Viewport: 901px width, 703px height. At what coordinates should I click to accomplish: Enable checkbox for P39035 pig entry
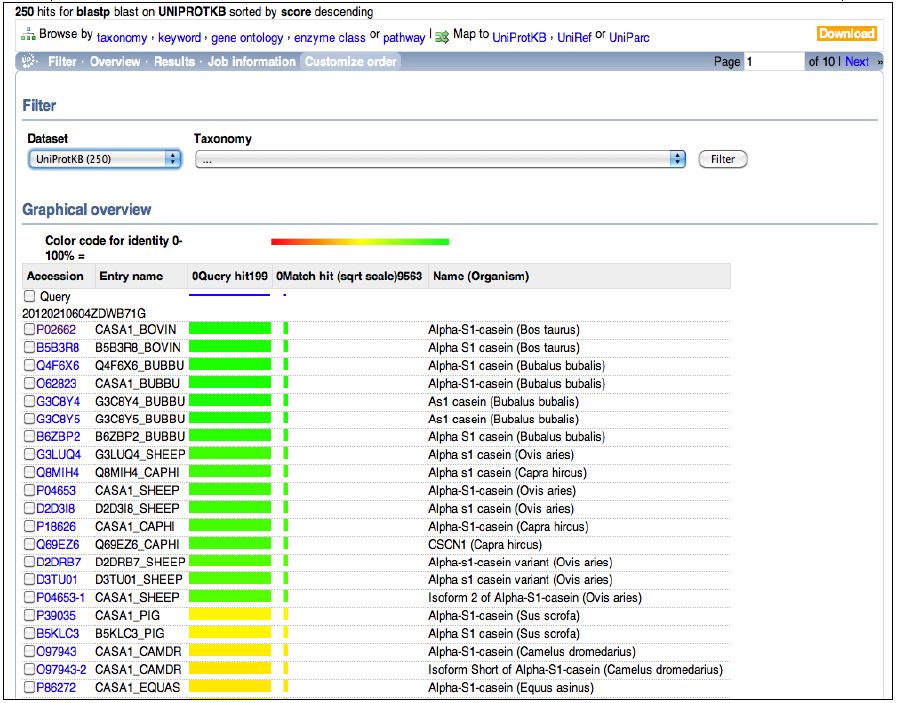29,616
